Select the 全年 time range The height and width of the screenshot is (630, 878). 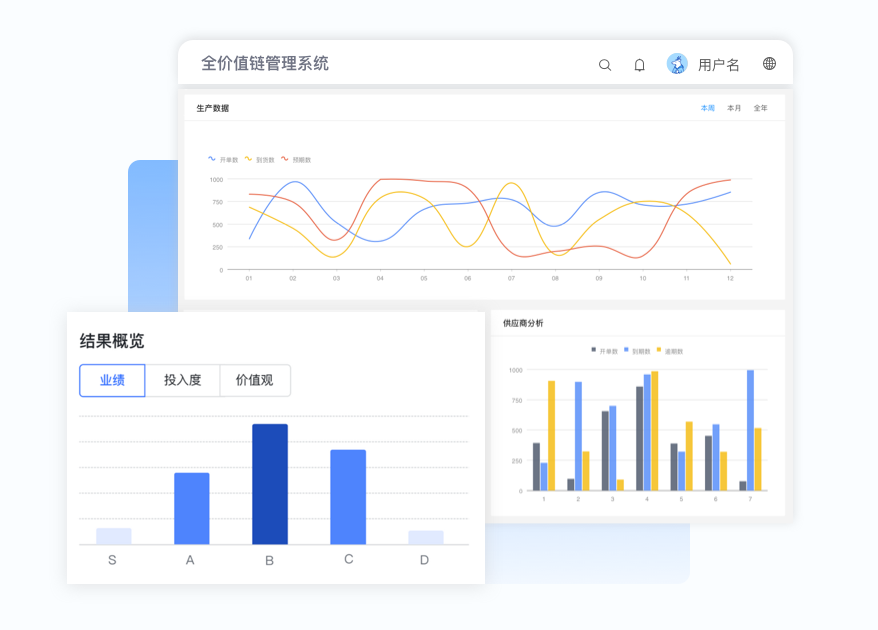click(760, 108)
